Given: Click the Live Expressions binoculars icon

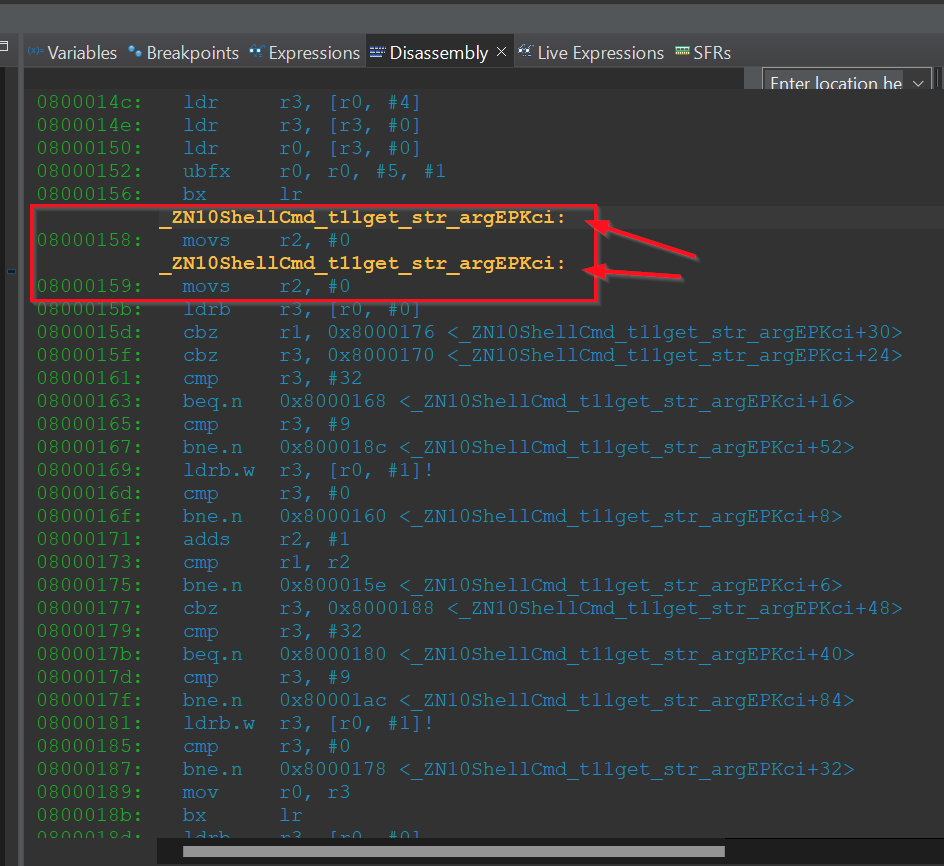Looking at the screenshot, I should [525, 52].
